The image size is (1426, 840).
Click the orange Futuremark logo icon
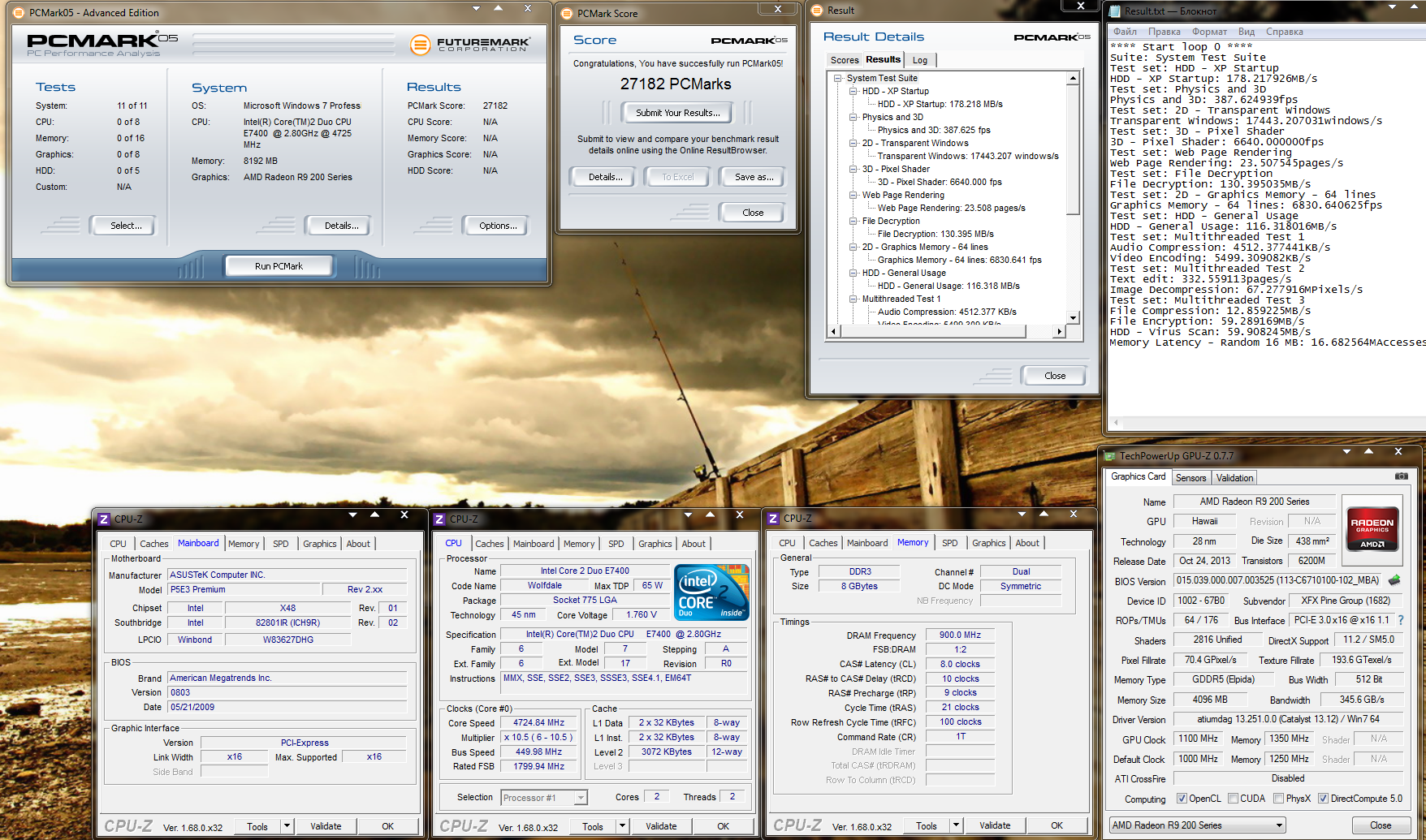pyautogui.click(x=420, y=45)
